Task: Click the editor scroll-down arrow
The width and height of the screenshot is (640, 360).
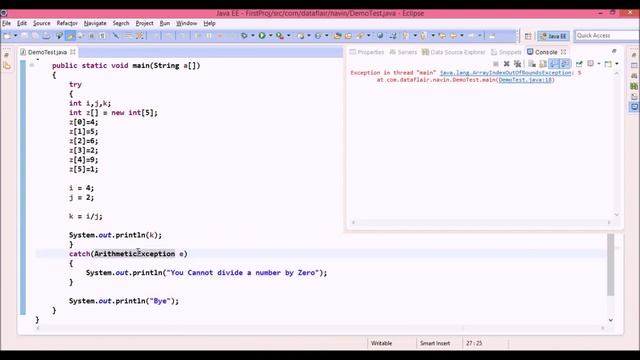Action: (x=611, y=320)
